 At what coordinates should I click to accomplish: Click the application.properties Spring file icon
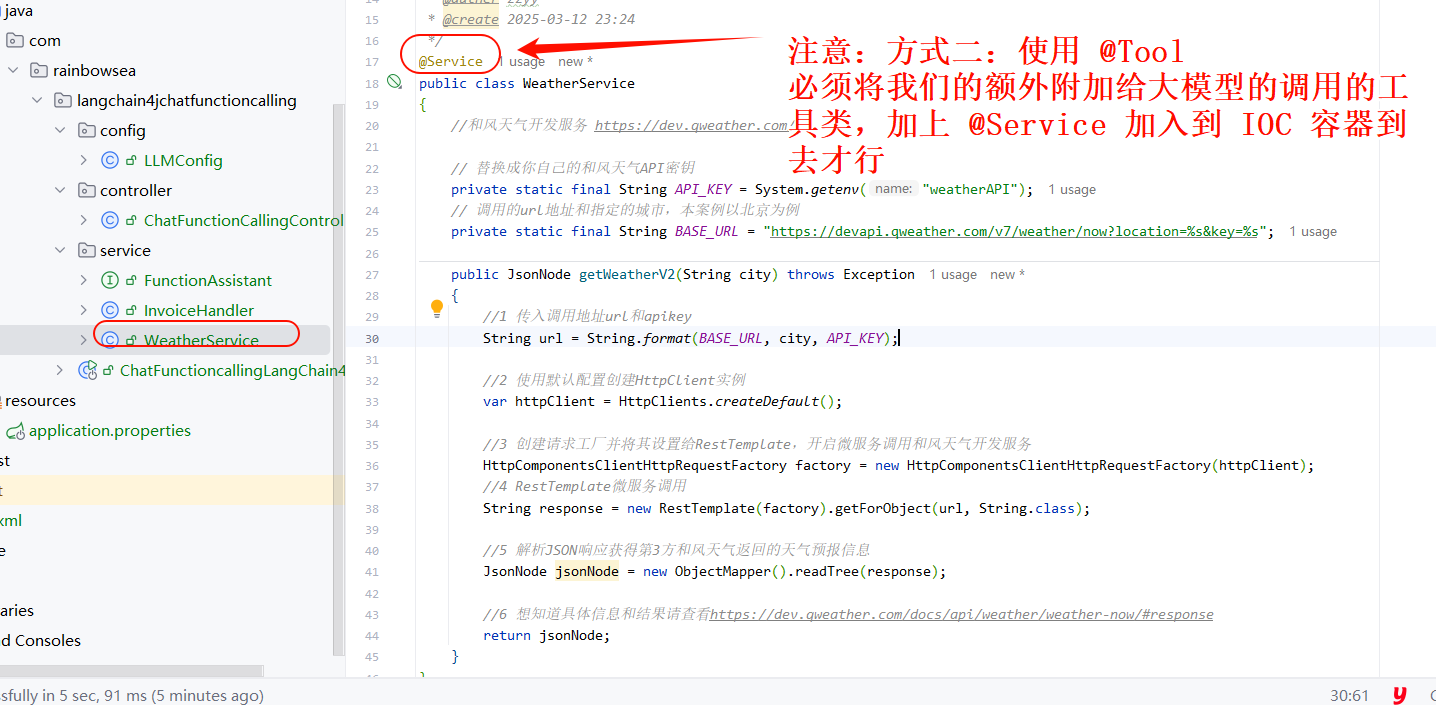coord(15,431)
